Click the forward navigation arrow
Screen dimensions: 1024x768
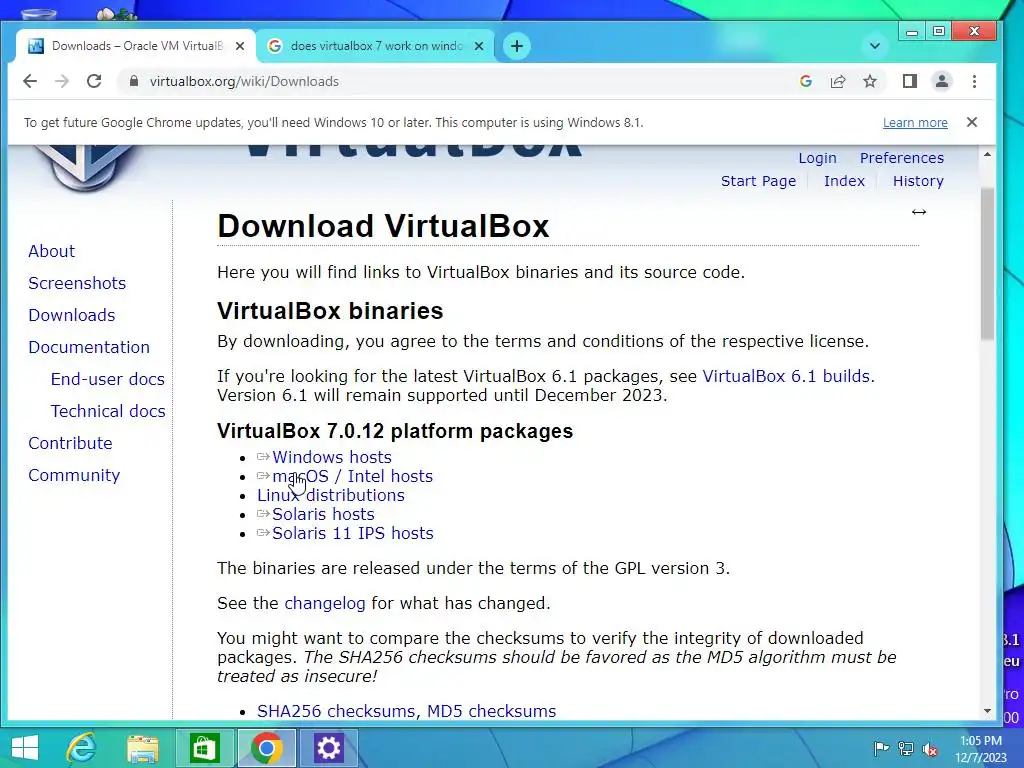coord(62,81)
